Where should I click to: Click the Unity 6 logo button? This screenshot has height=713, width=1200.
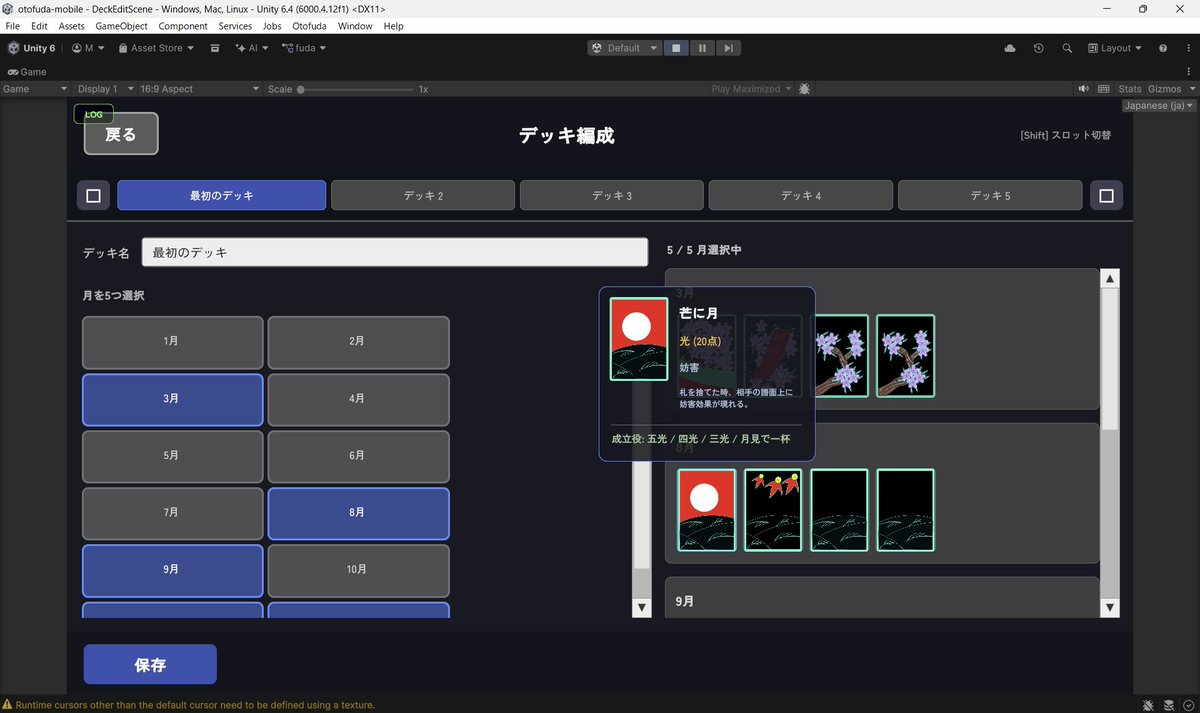coord(32,48)
